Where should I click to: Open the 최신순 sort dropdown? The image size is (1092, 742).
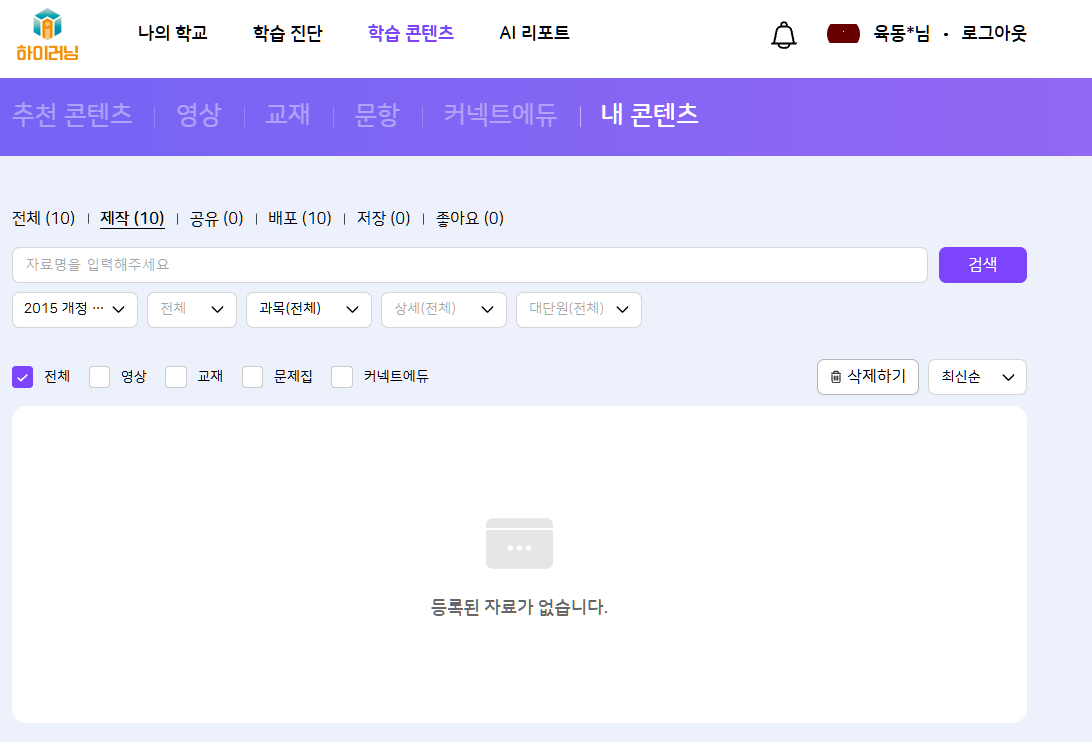[977, 377]
